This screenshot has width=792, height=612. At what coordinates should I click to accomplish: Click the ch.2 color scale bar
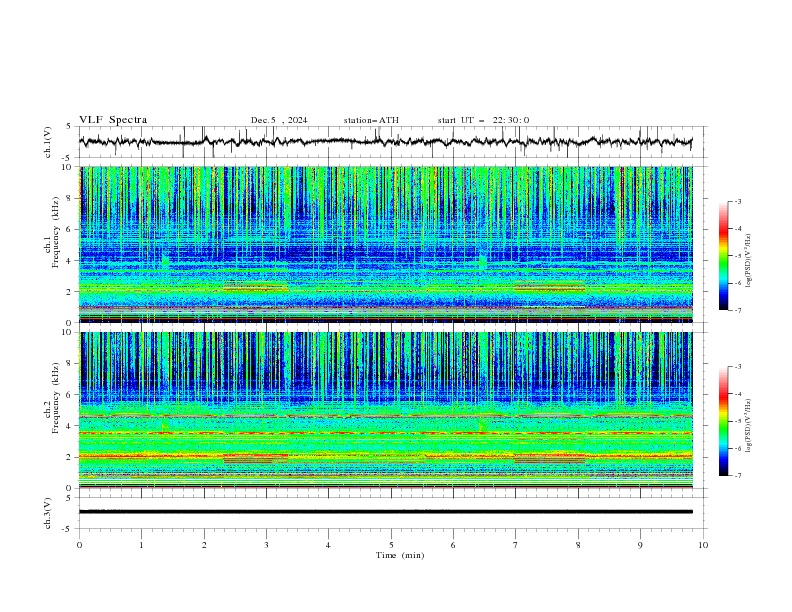[x=723, y=421]
